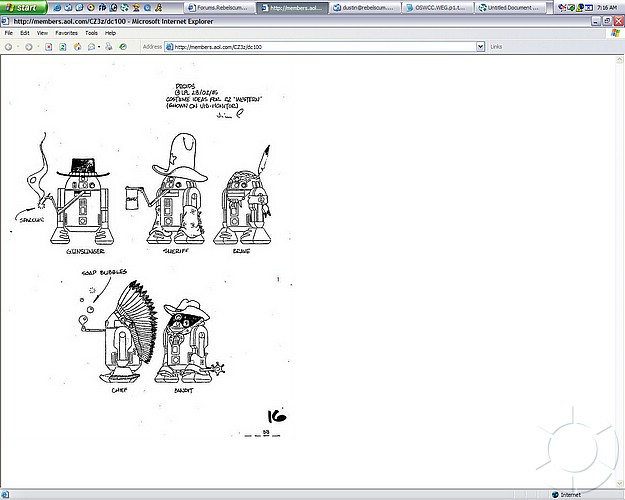Close the Internet Explorer window
Image resolution: width=625 pixels, height=500 pixels.
619,21
